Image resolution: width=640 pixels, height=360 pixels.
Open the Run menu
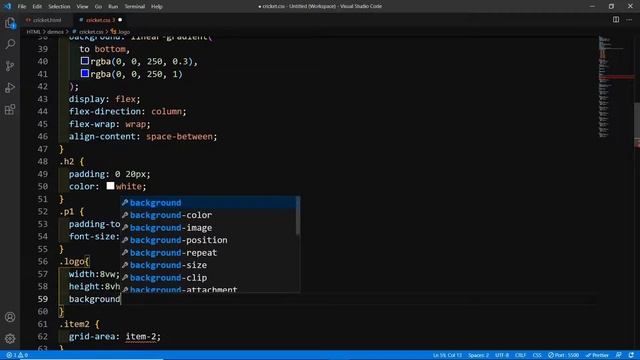[x=113, y=7]
